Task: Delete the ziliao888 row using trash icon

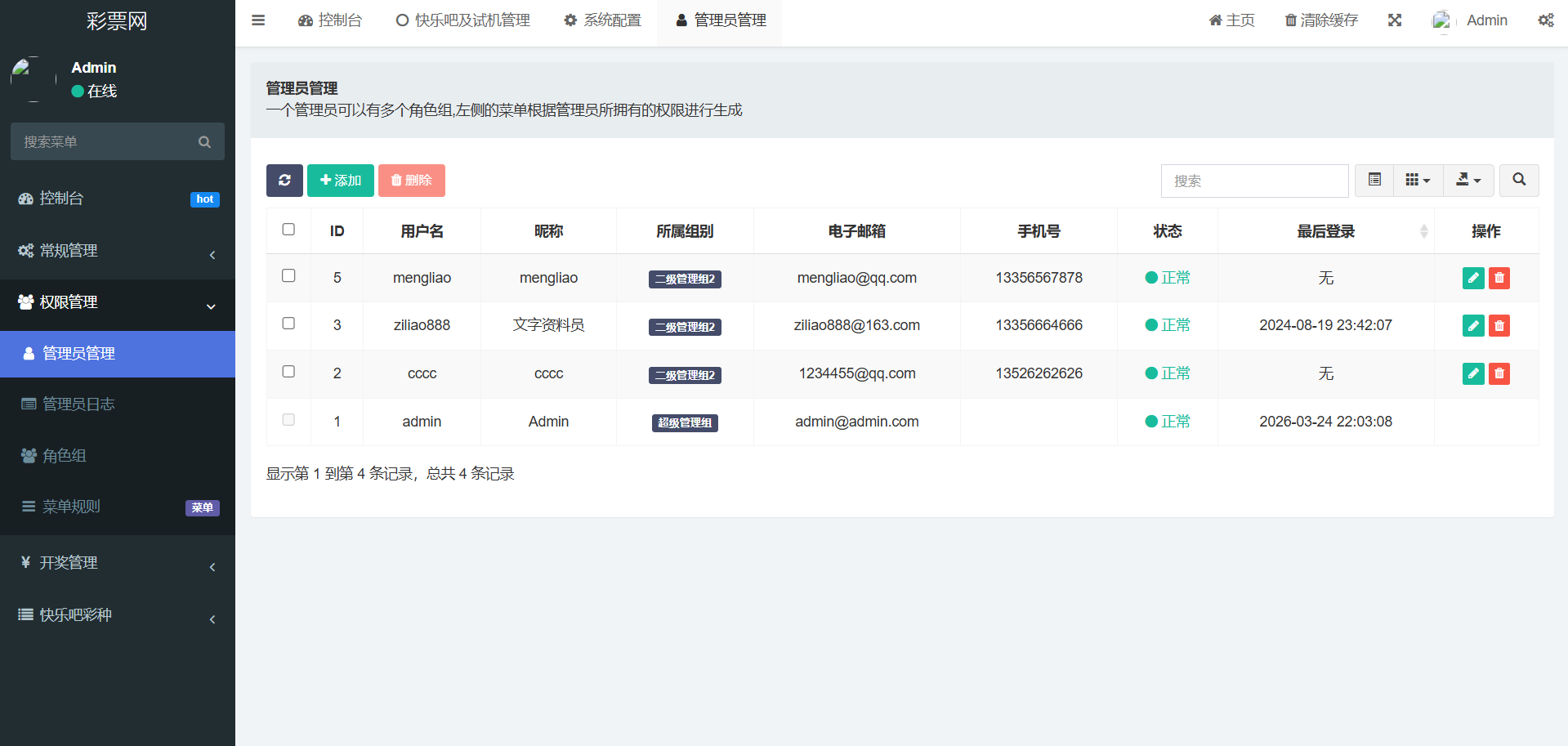Action: click(1499, 325)
